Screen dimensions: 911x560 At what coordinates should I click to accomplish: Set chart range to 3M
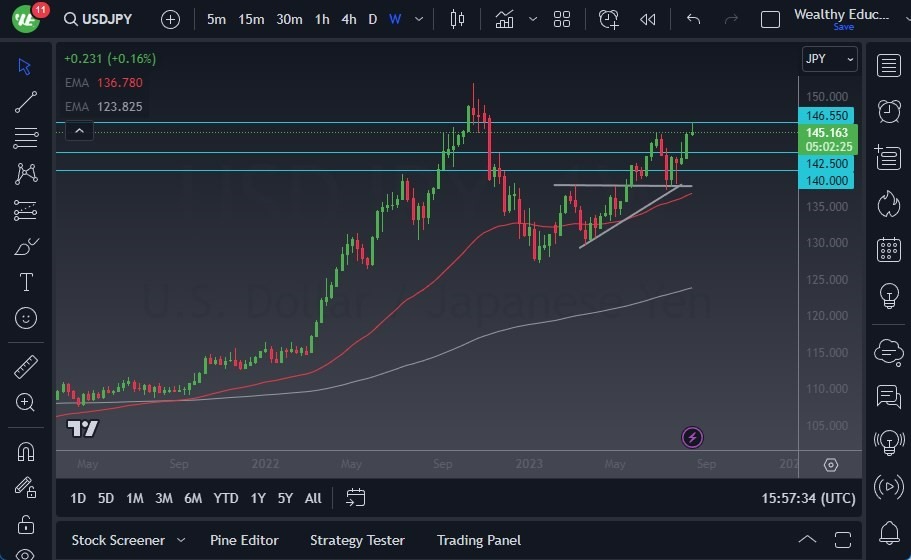pyautogui.click(x=164, y=498)
